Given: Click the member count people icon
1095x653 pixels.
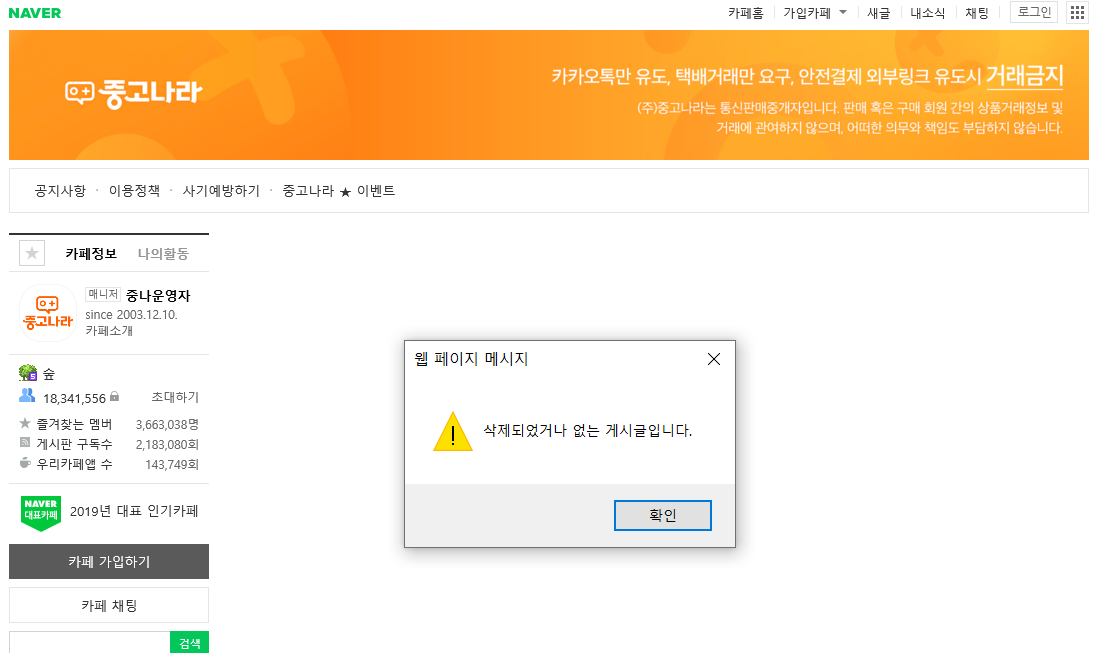Looking at the screenshot, I should [27, 396].
